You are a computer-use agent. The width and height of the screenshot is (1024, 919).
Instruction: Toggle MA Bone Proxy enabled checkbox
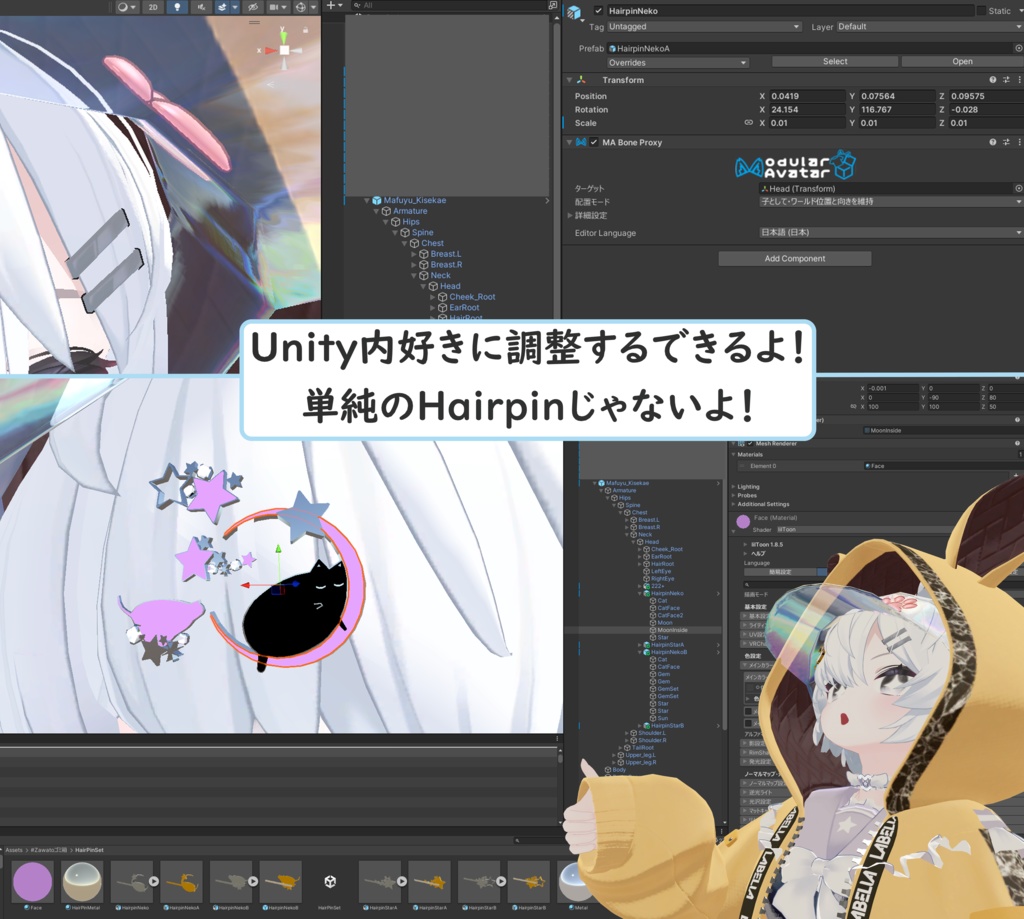[594, 142]
